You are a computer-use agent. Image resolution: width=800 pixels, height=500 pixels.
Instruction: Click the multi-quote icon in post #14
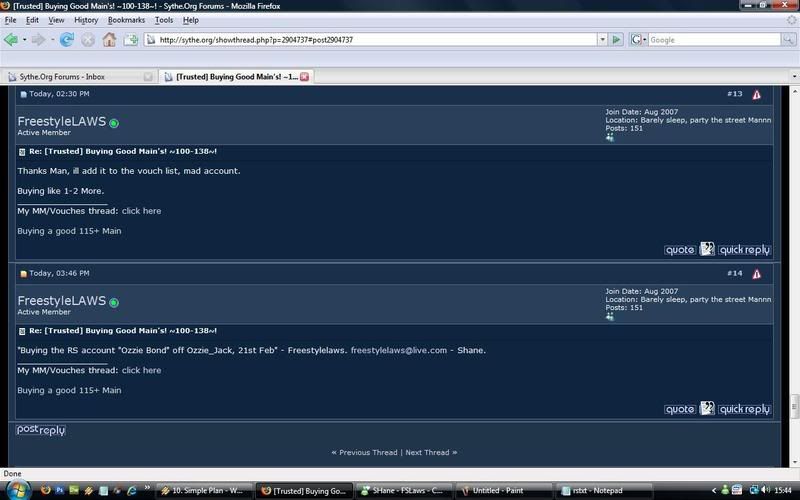coord(707,408)
